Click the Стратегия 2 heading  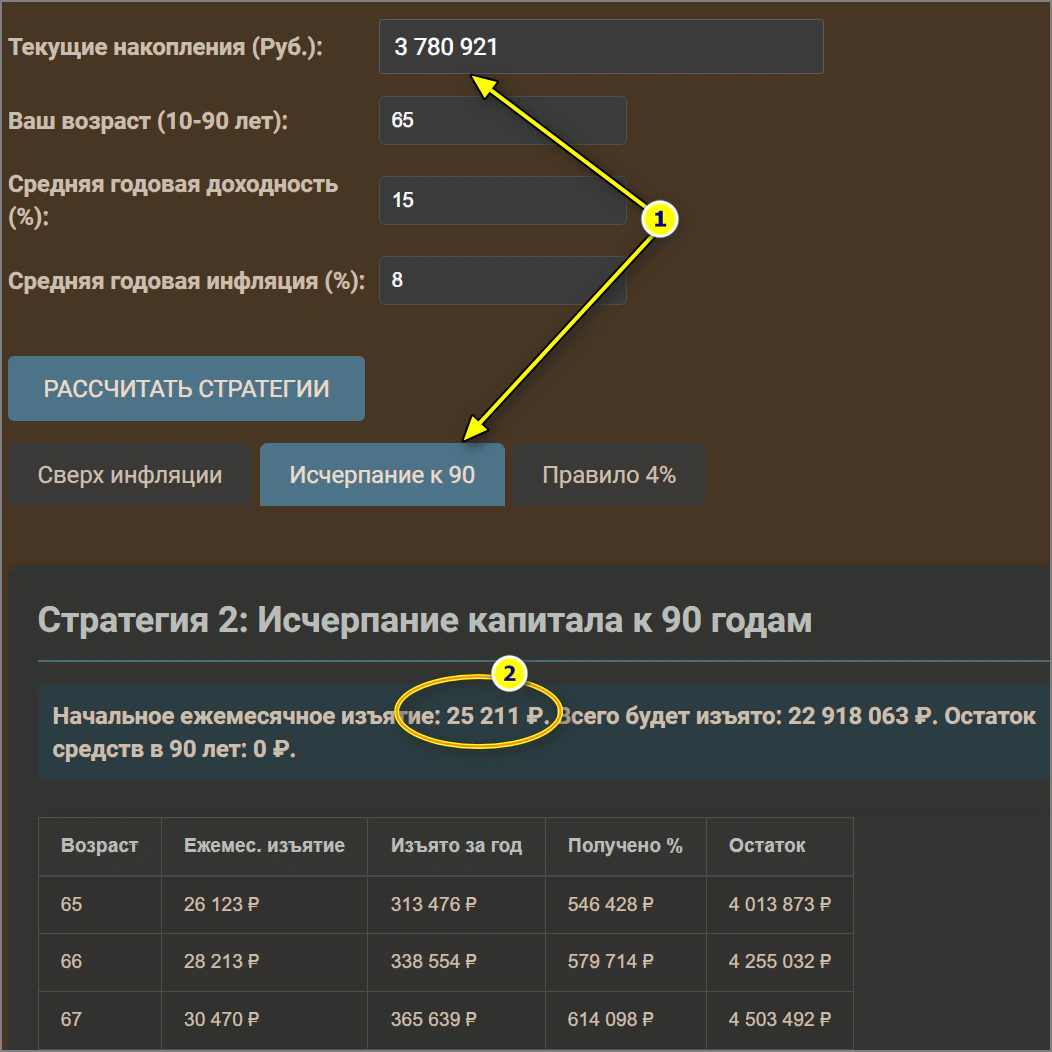(425, 619)
